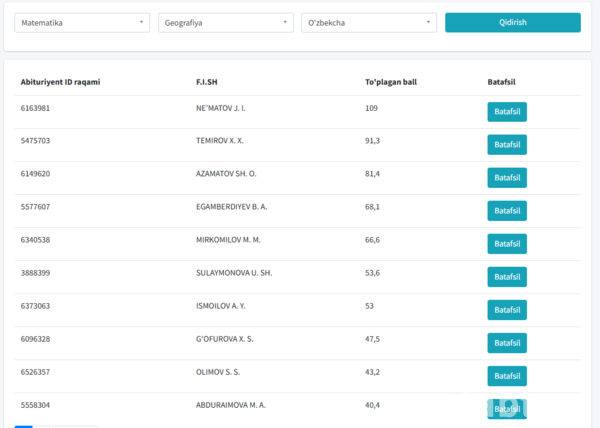
Task: Click the score value 109
Action: click(x=371, y=108)
